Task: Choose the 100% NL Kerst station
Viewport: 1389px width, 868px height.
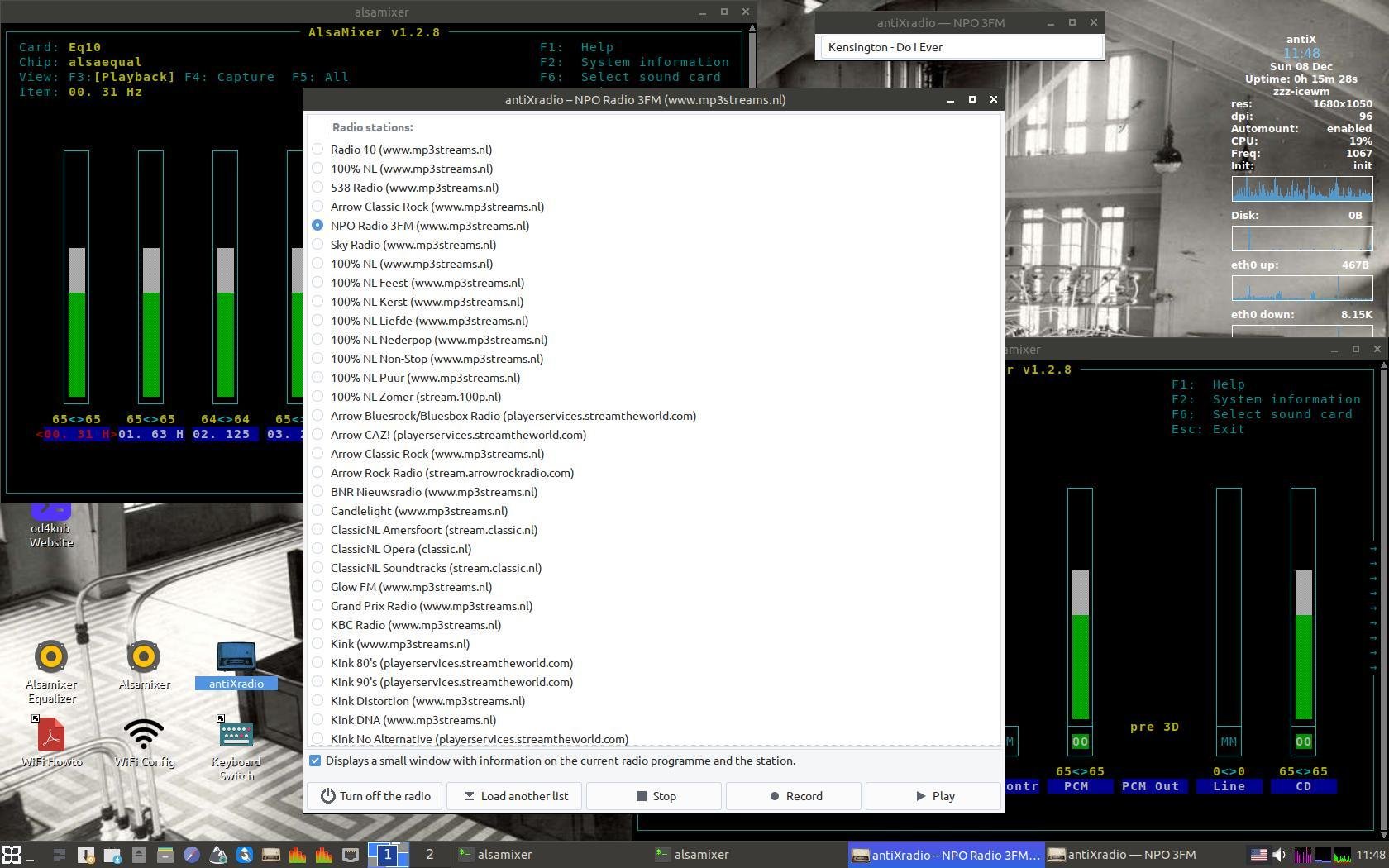Action: tap(317, 302)
